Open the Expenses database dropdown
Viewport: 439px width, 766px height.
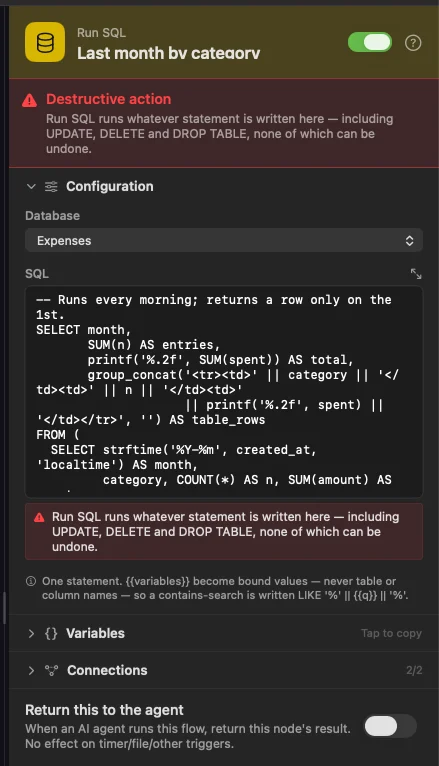pyautogui.click(x=224, y=240)
